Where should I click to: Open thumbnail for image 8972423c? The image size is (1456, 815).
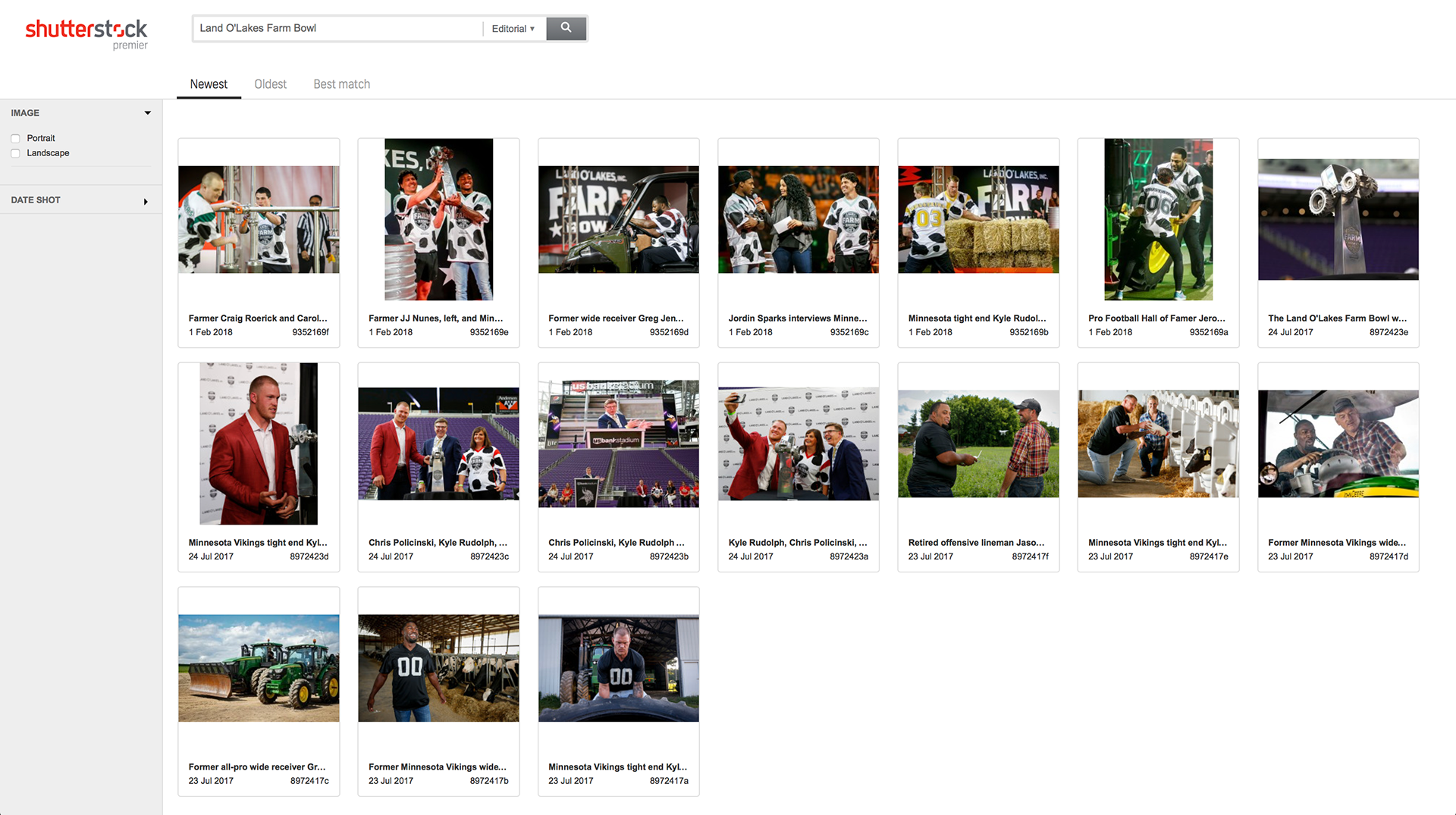438,444
